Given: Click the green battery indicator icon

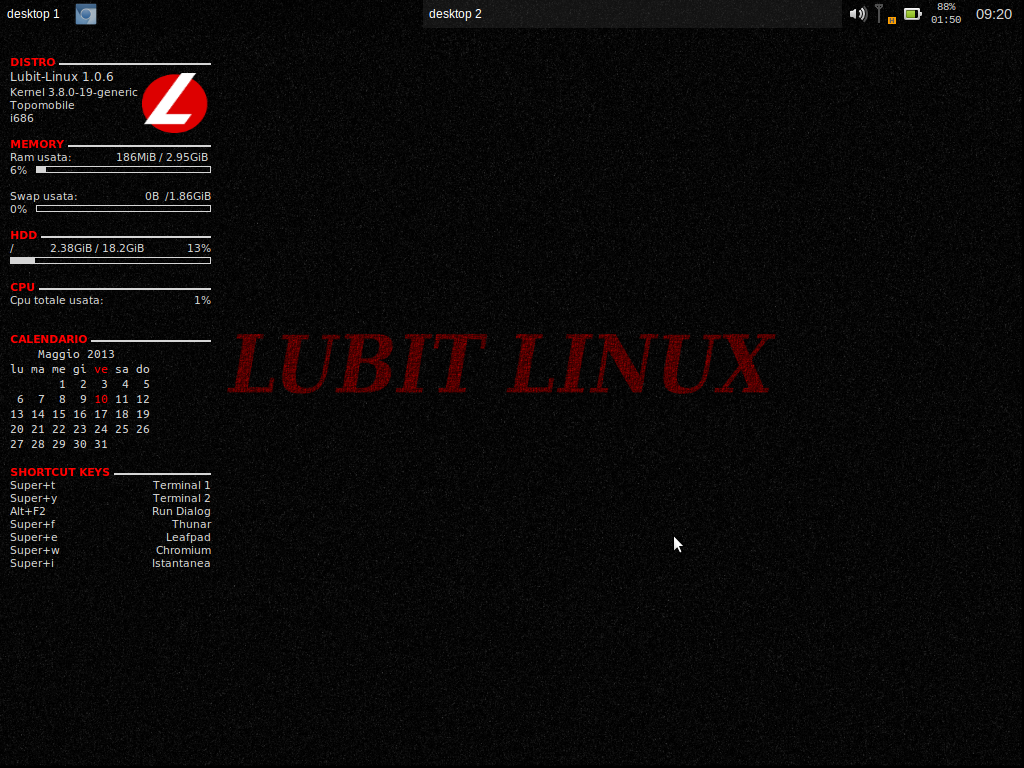Looking at the screenshot, I should 912,14.
